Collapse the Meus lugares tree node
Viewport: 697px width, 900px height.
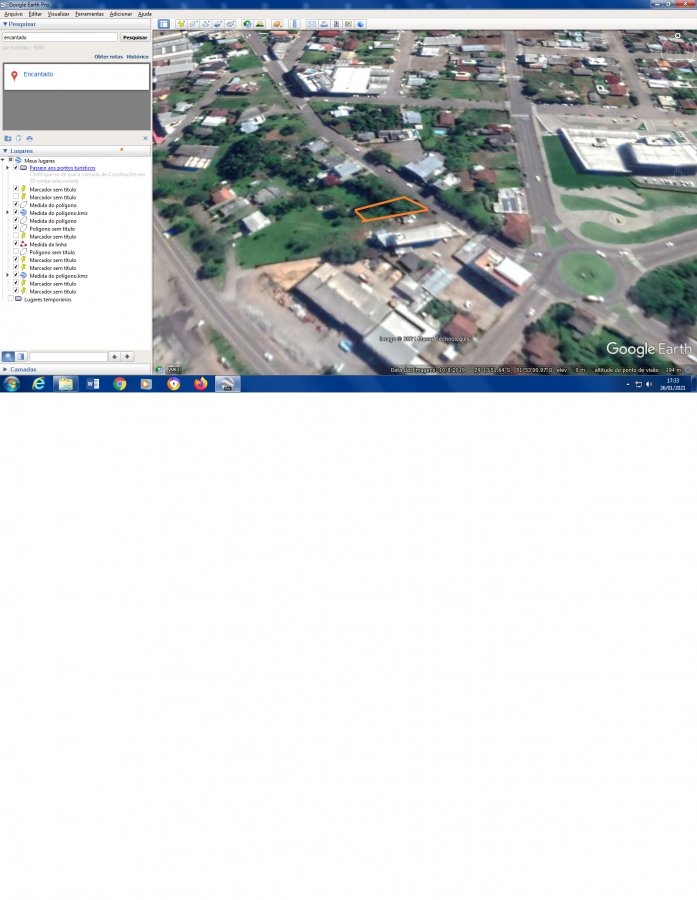pos(3,160)
